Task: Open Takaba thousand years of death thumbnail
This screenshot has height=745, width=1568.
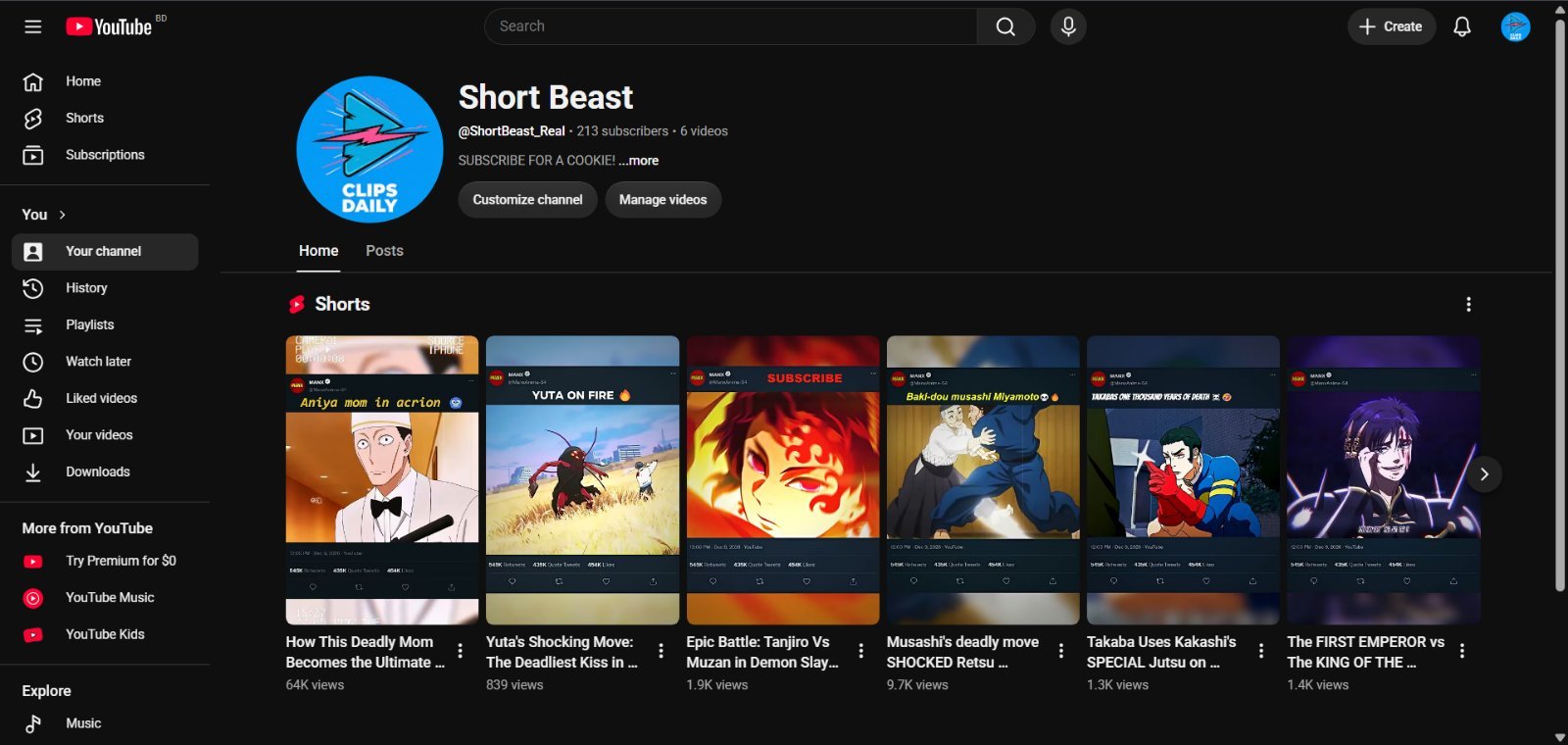Action: coord(1183,480)
